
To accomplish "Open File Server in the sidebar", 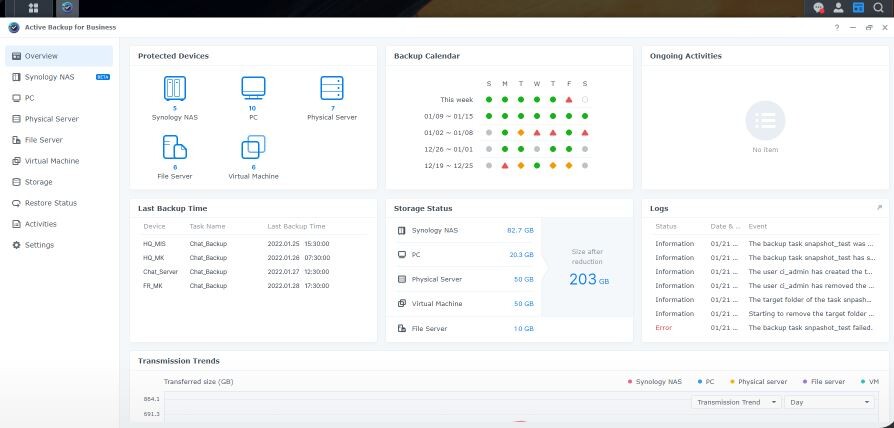I will [59, 140].
